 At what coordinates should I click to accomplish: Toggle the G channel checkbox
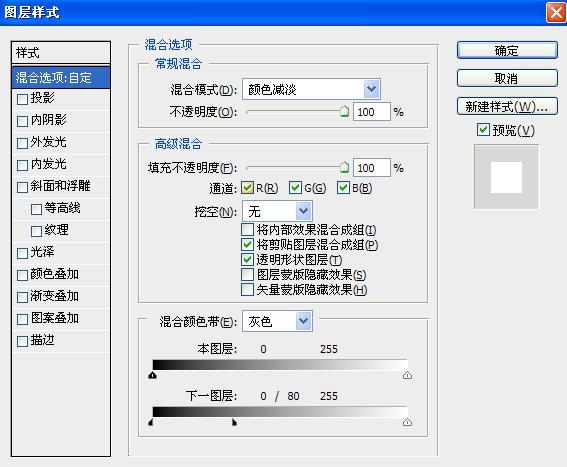295,188
